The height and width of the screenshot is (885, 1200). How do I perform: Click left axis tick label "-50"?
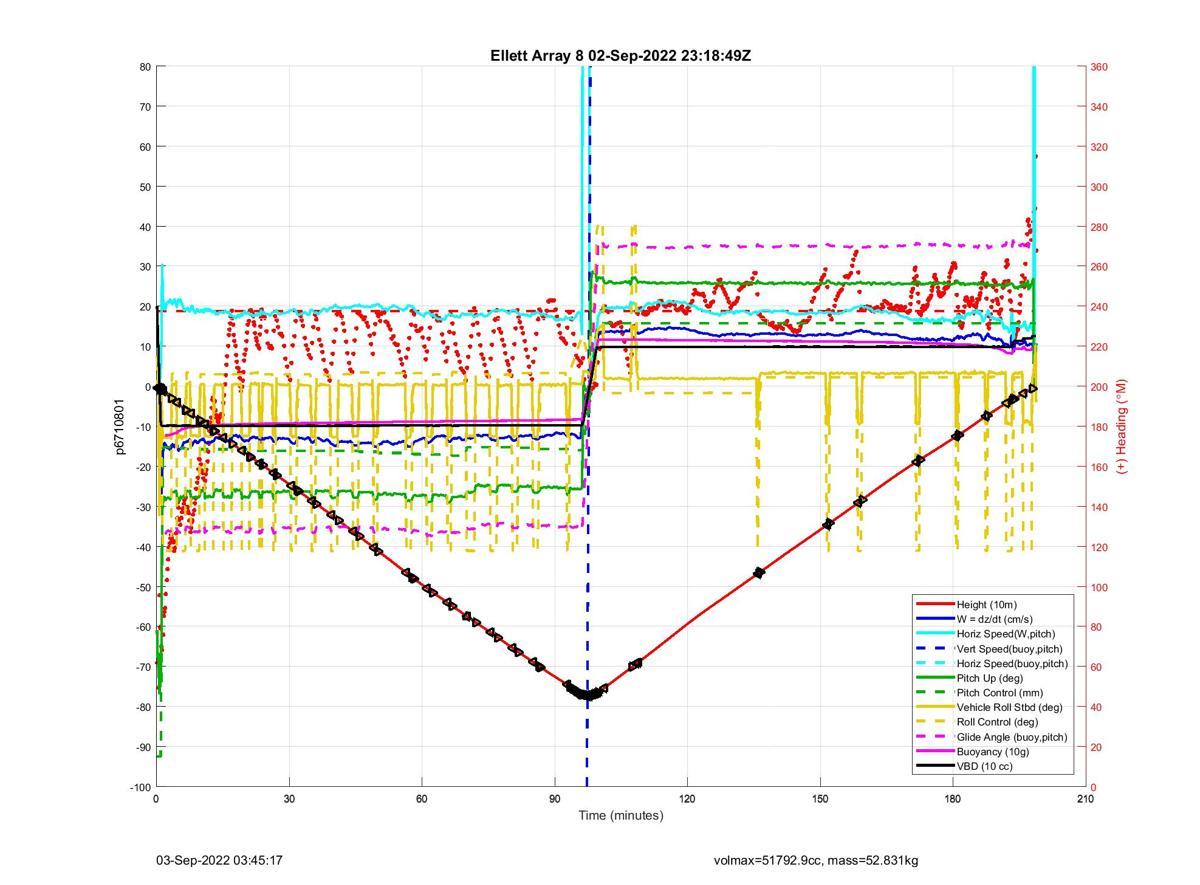(142, 587)
